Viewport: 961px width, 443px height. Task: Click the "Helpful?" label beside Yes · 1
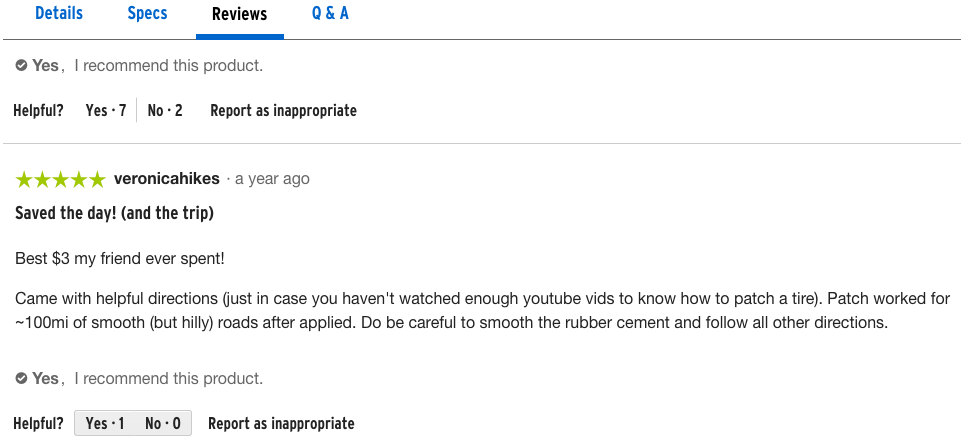pyautogui.click(x=39, y=424)
